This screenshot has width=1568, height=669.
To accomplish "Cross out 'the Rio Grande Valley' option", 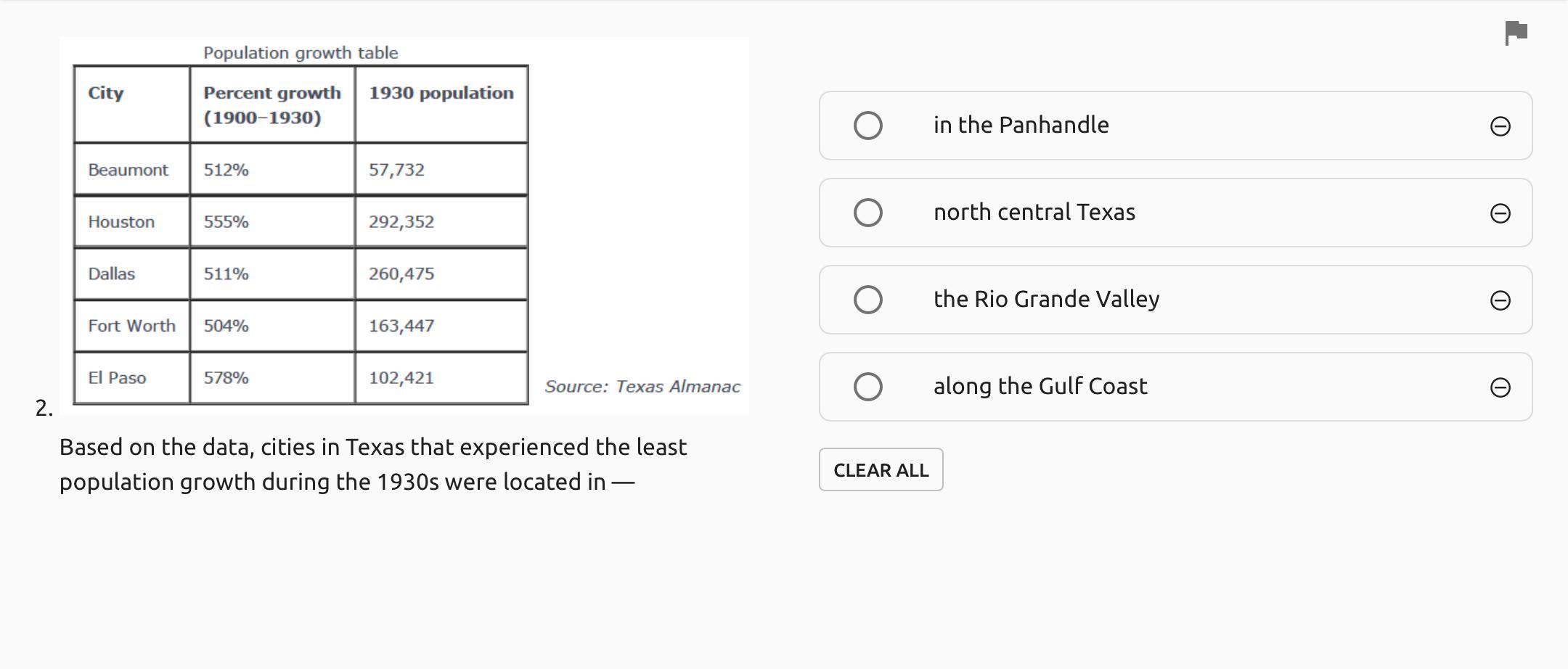I will 1500,300.
